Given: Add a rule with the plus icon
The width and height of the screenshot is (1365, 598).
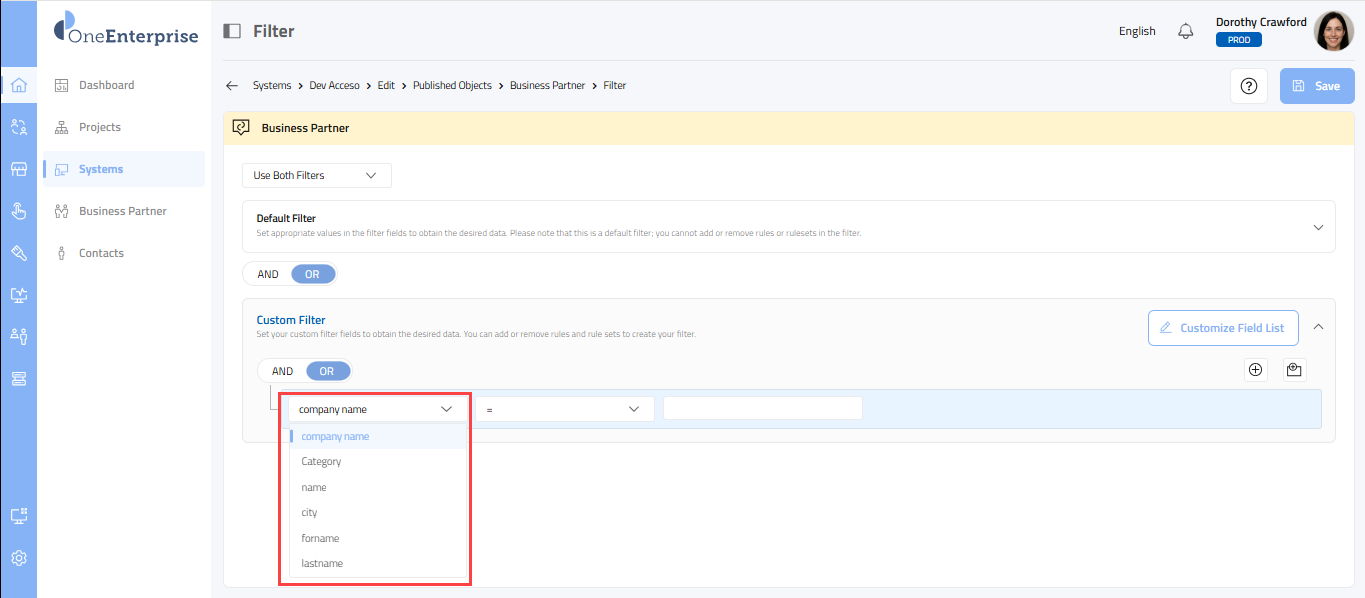Looking at the screenshot, I should [x=1256, y=370].
